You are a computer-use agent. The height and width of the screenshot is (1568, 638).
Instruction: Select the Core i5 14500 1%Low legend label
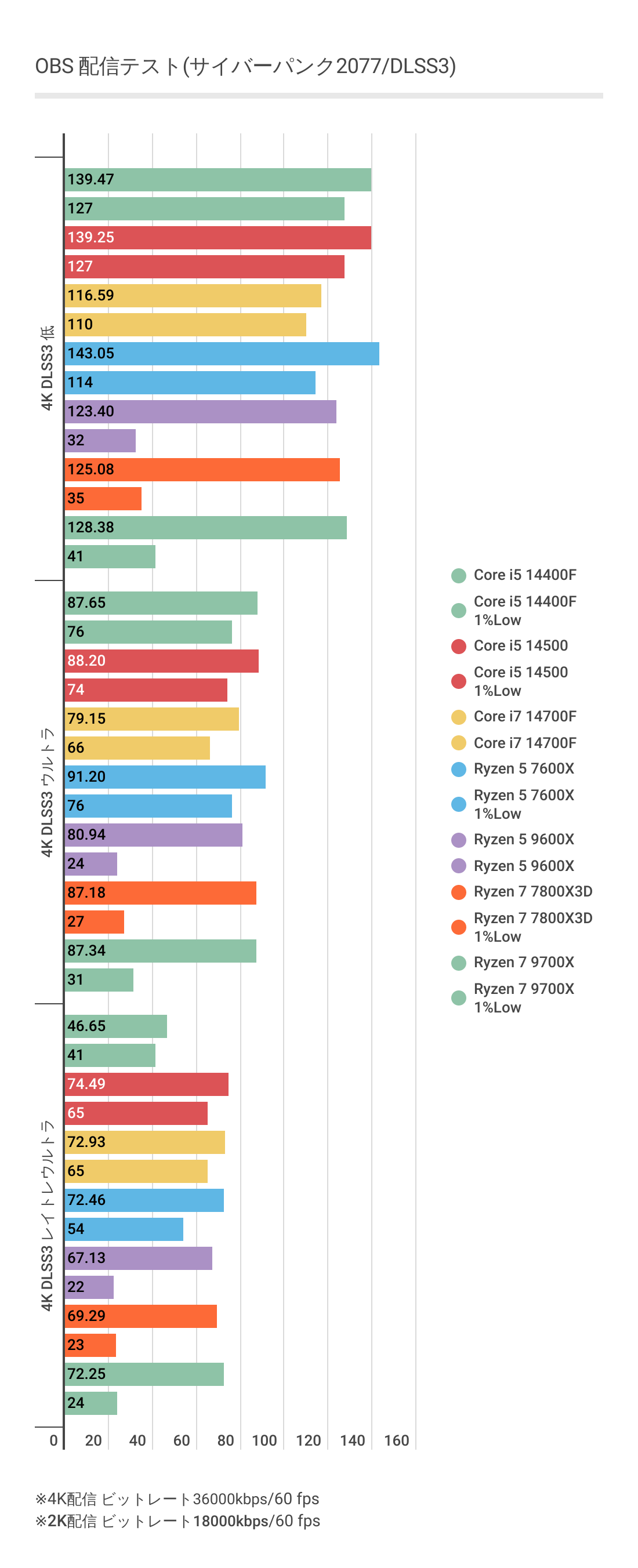coord(520,681)
